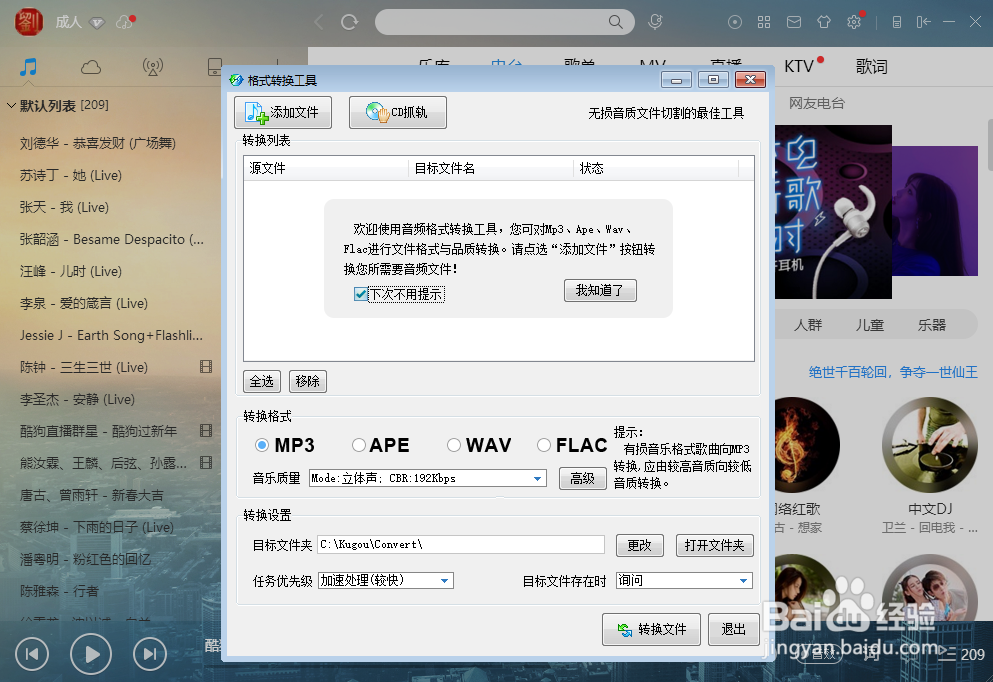
Task: Skip to next track
Action: point(149,654)
